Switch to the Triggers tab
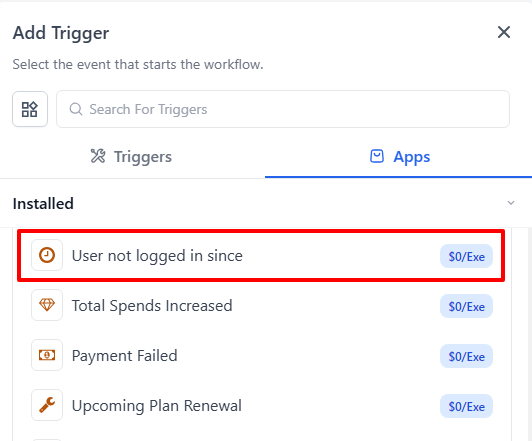Viewport: 532px width, 441px height. (132, 157)
